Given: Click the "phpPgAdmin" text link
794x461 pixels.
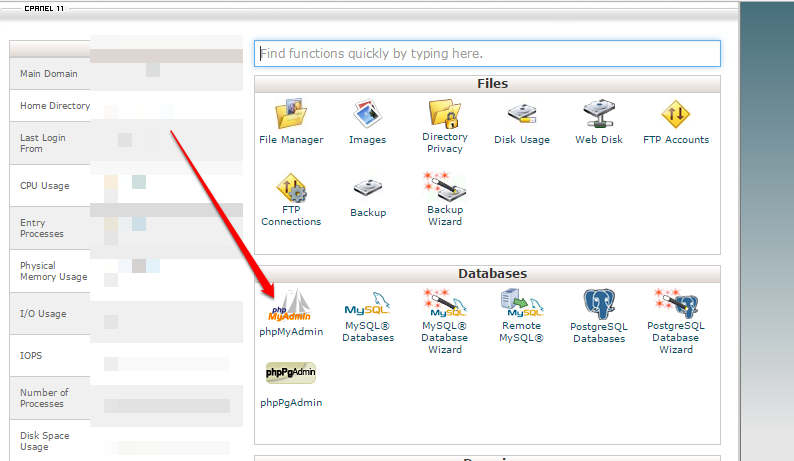Looking at the screenshot, I should 291,403.
